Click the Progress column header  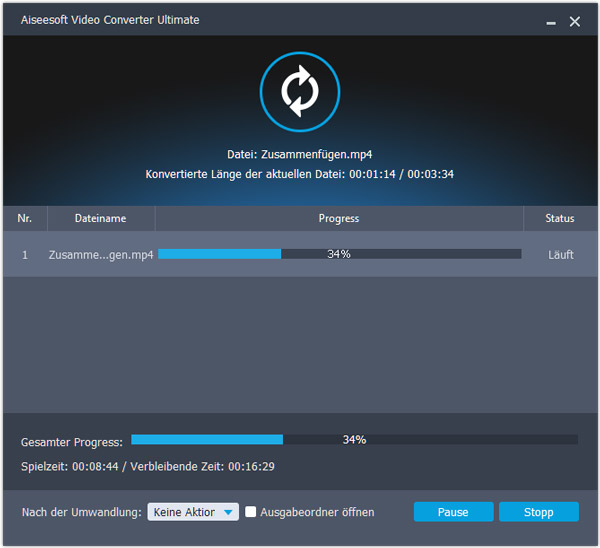click(x=338, y=218)
